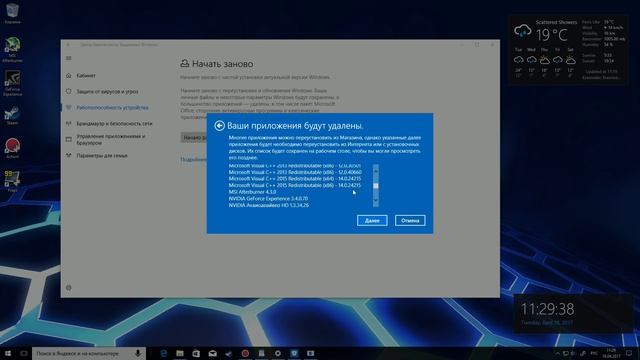Screen dimensions: 640x360
Task: Open Microsoft Edge from taskbar
Action: (164, 353)
